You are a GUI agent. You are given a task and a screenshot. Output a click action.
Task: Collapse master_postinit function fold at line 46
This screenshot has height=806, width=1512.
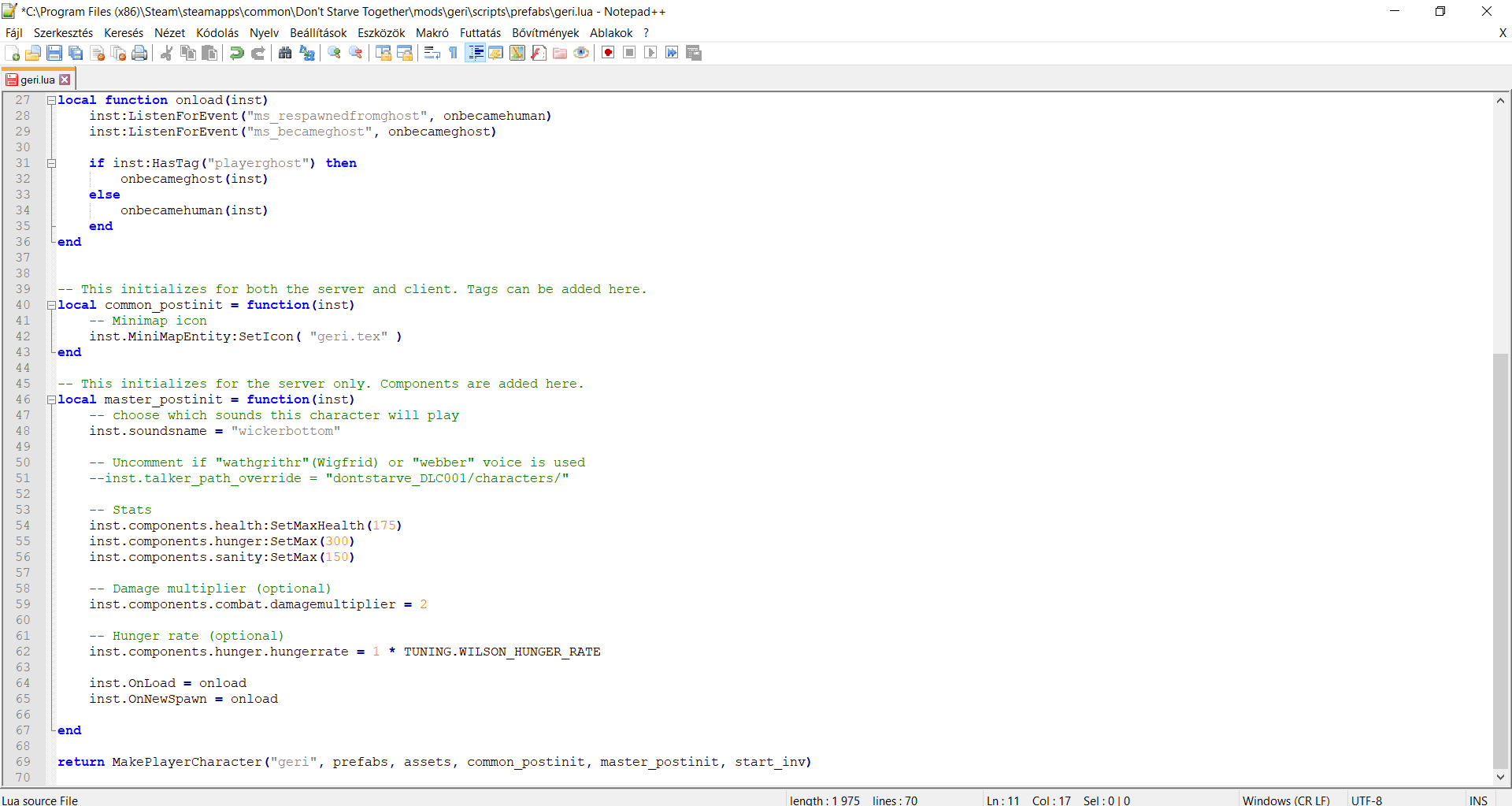(x=51, y=399)
